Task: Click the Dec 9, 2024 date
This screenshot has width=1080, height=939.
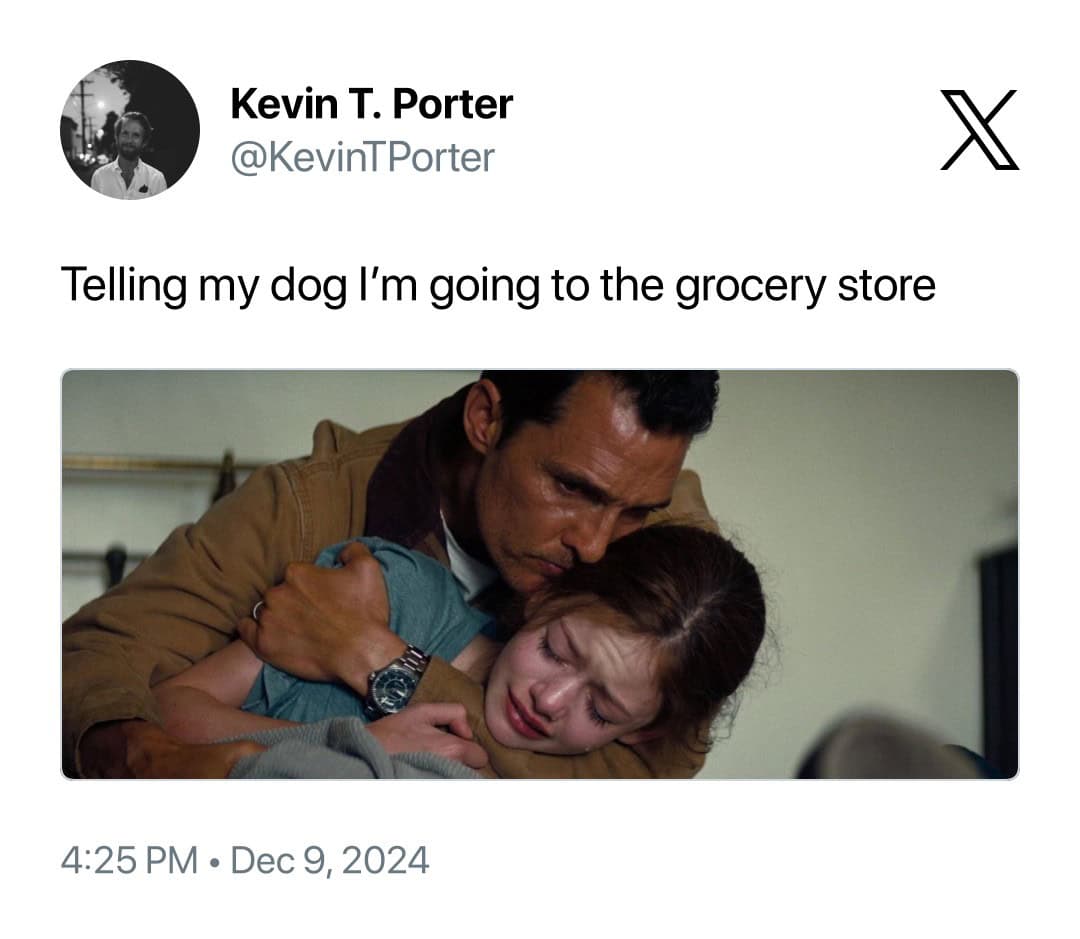Action: [330, 860]
